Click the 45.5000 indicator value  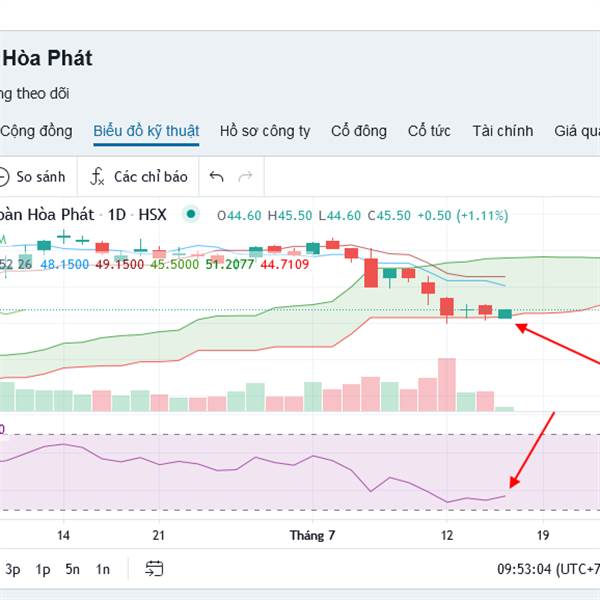pos(175,264)
